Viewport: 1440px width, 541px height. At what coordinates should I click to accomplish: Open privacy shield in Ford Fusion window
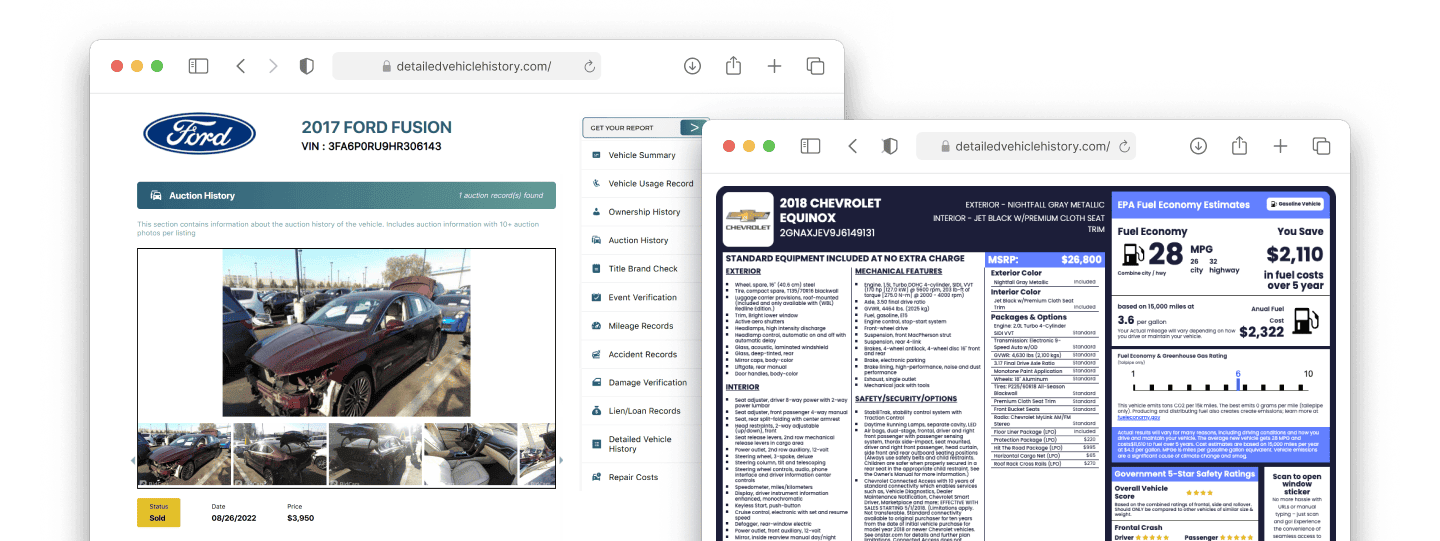[x=307, y=66]
